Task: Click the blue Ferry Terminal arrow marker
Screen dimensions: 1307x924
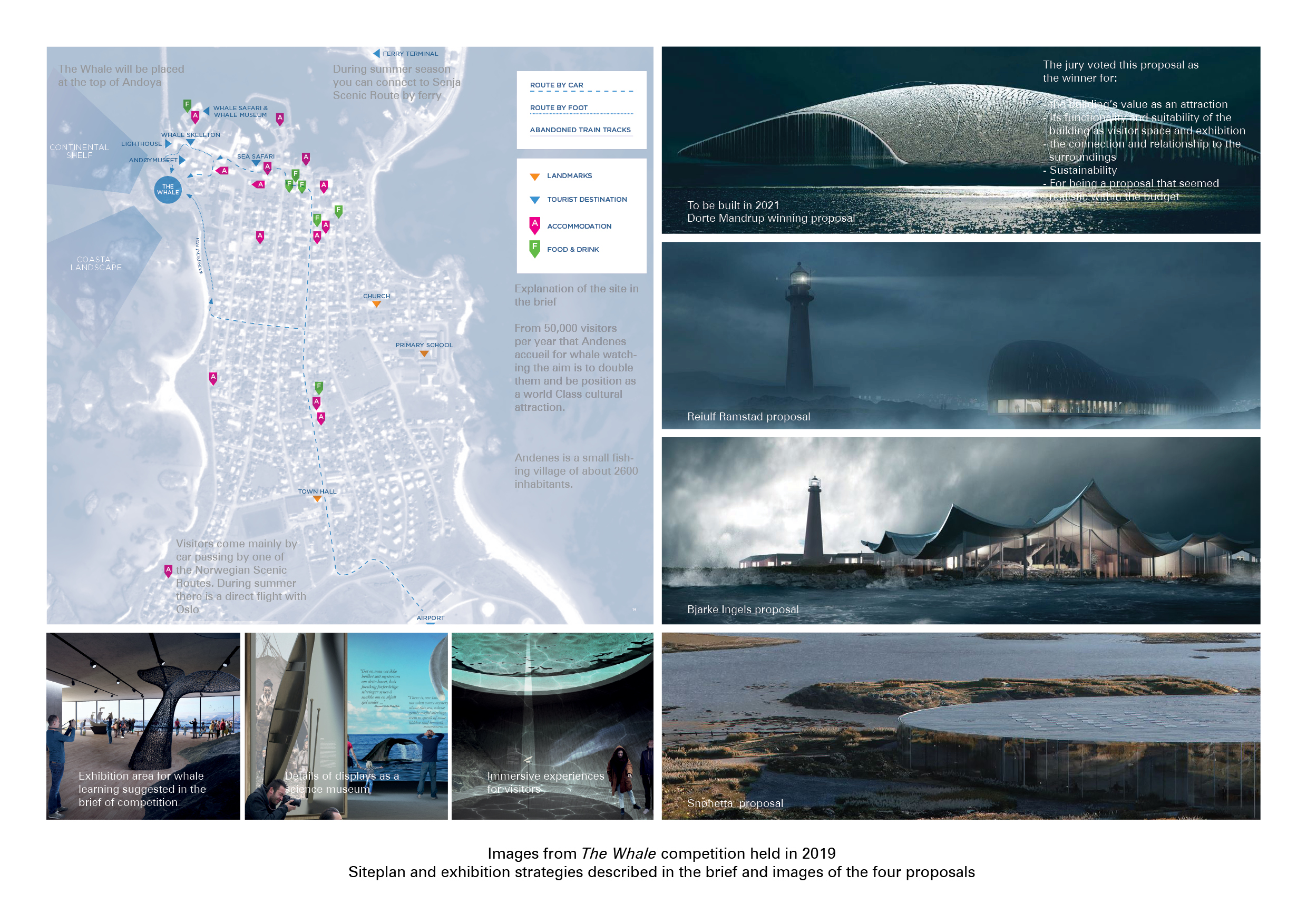Action: click(x=376, y=54)
